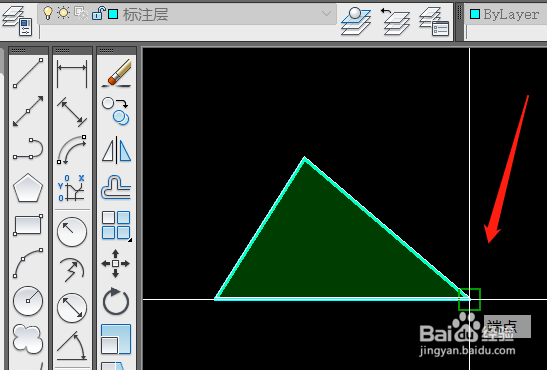Click the Layer Previous icon
The image size is (547, 370).
(395, 21)
